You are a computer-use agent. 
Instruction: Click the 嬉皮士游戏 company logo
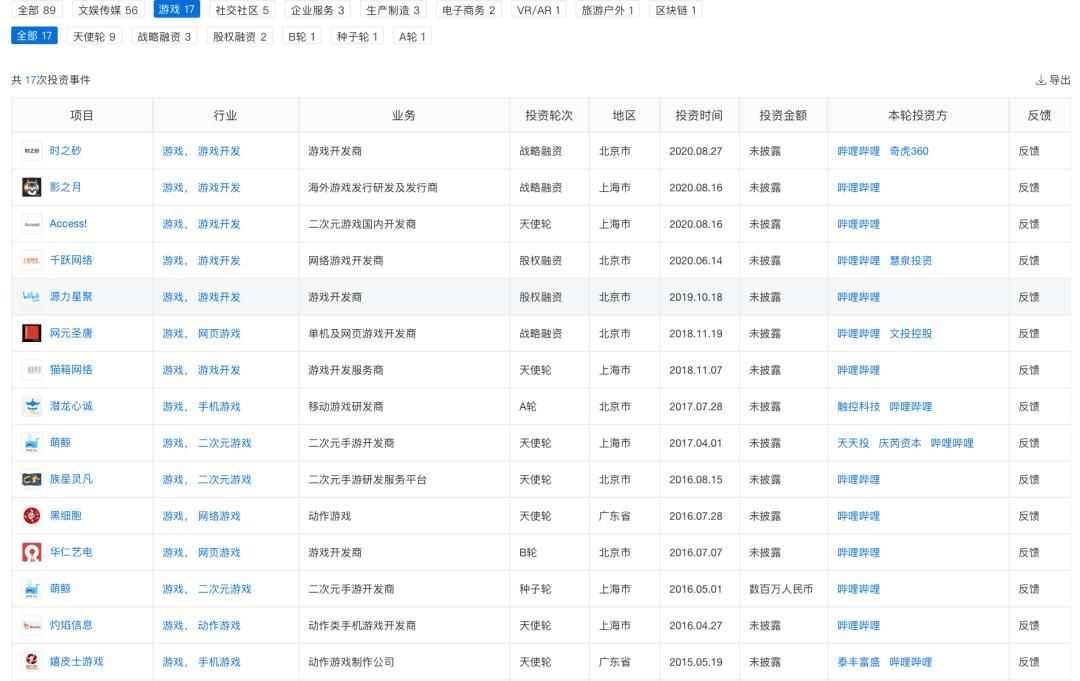click(30, 661)
